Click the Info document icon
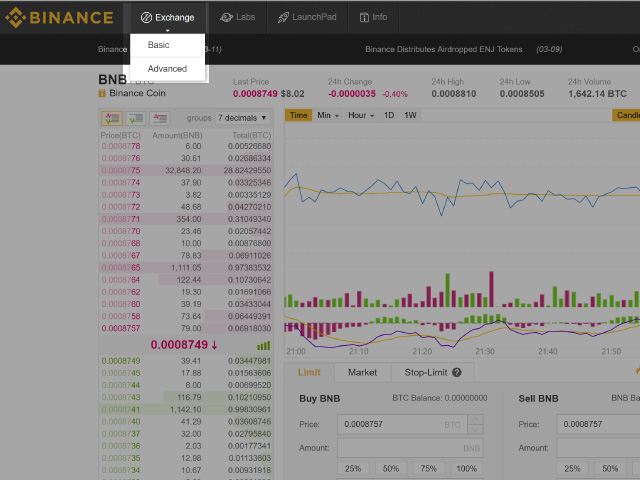The image size is (640, 480). [364, 18]
